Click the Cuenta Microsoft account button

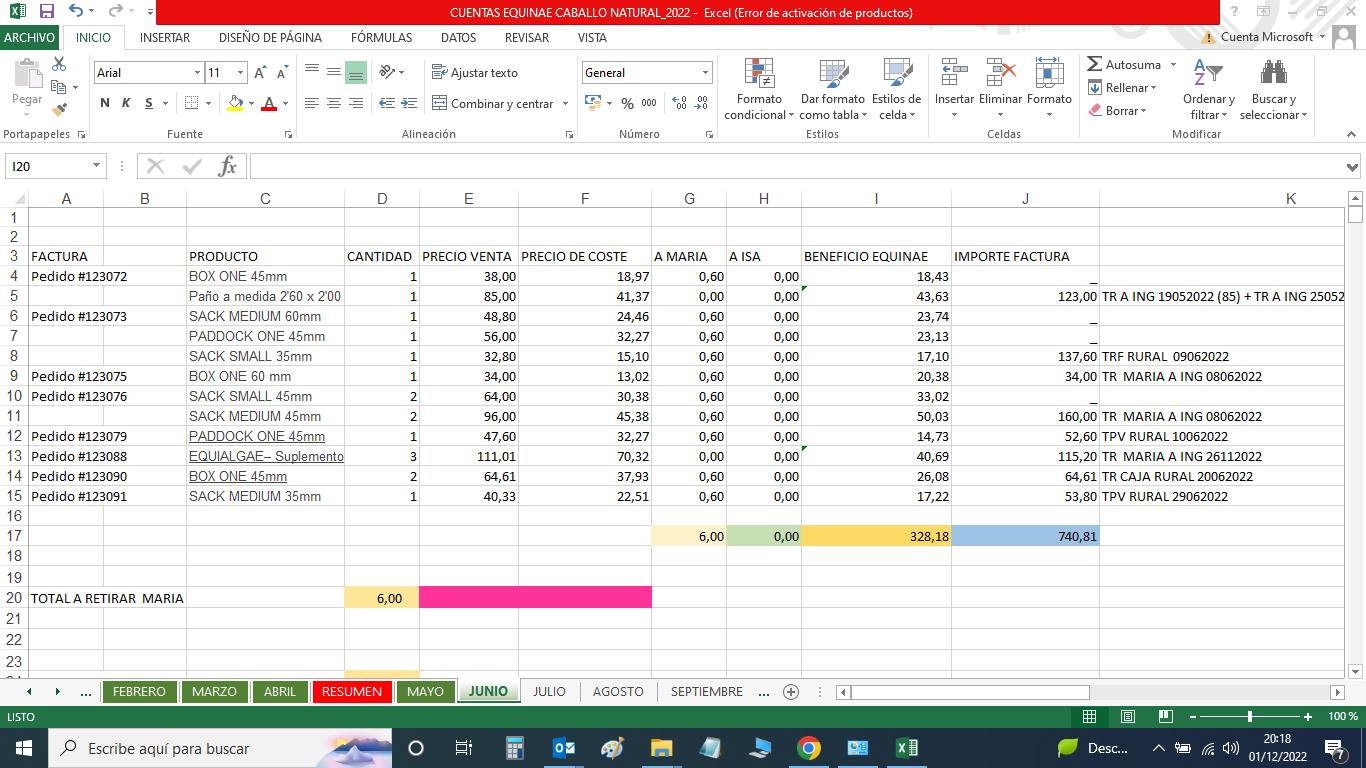point(1266,37)
